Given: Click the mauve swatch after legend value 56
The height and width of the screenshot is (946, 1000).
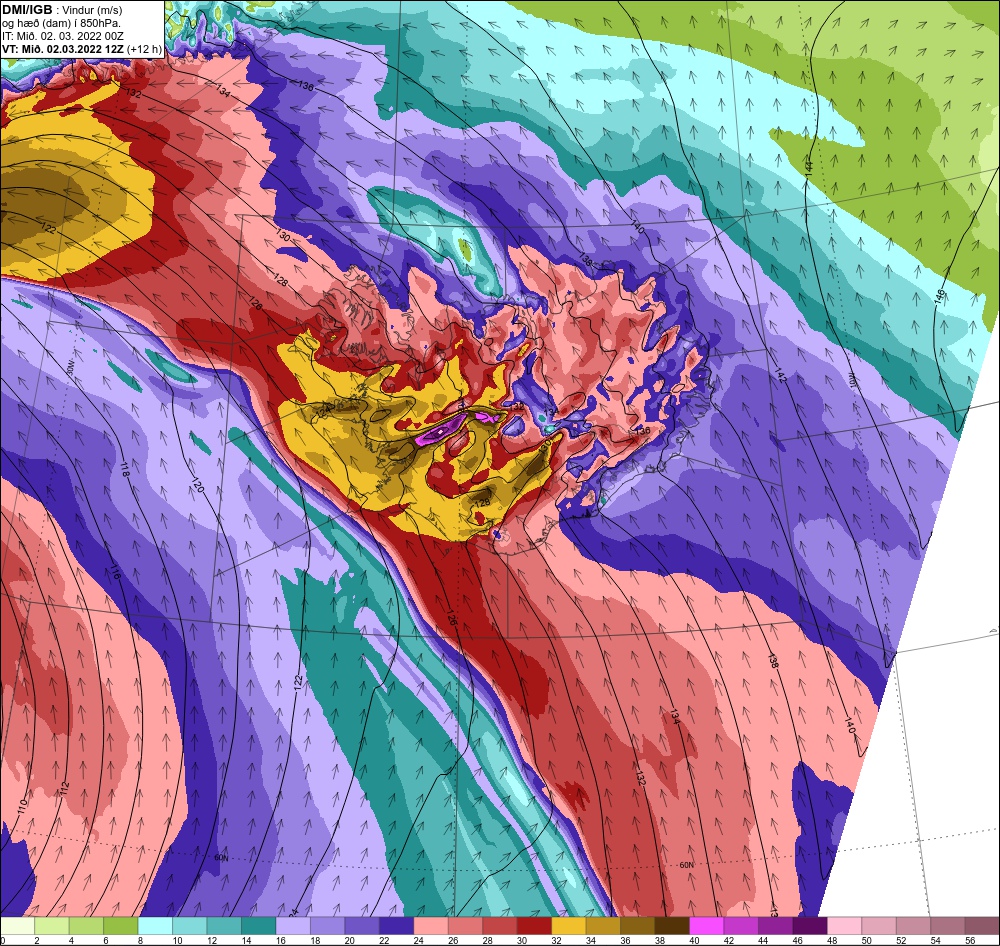Looking at the screenshot, I should pyautogui.click(x=982, y=926).
